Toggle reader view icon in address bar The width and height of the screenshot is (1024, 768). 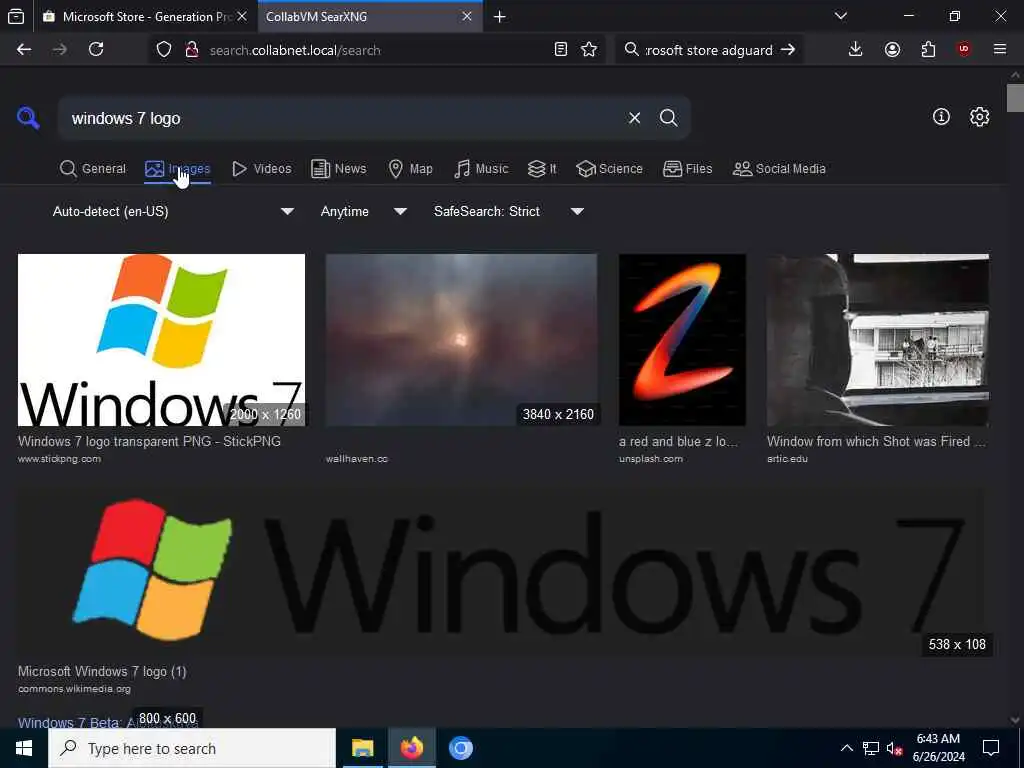pos(560,50)
